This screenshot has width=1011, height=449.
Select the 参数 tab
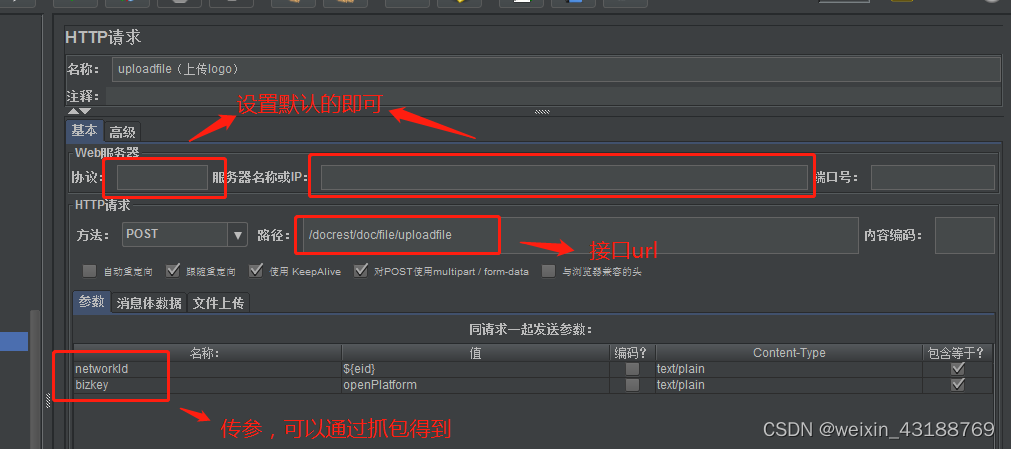[92, 301]
